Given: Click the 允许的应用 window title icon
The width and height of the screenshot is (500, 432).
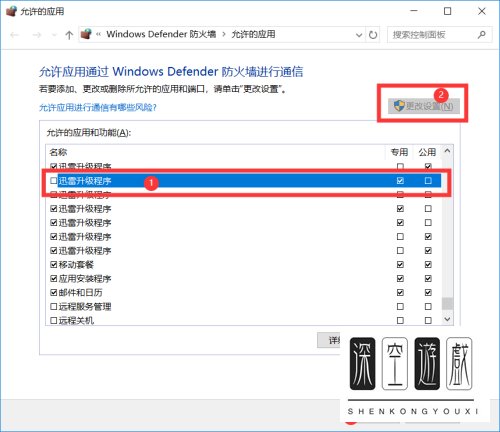Looking at the screenshot, I should pyautogui.click(x=11, y=11).
